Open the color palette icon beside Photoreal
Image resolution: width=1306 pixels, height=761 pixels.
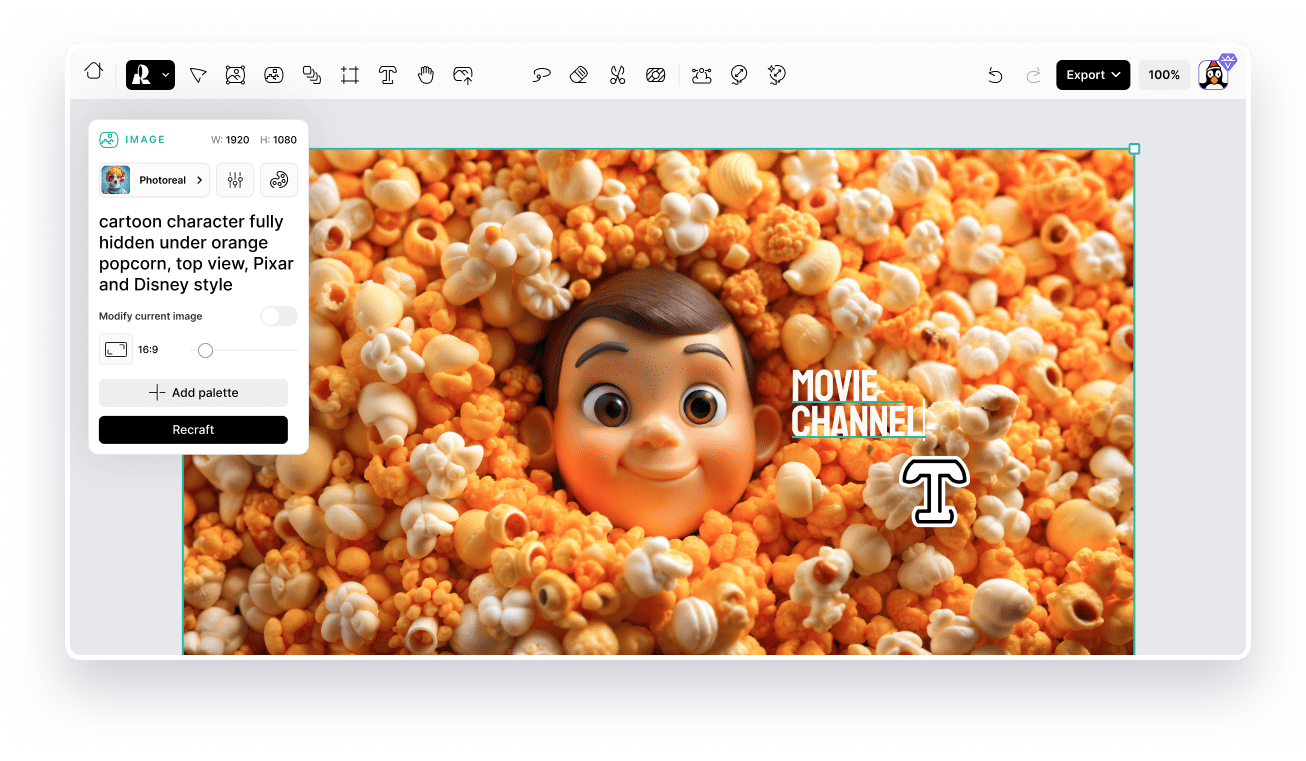278,180
